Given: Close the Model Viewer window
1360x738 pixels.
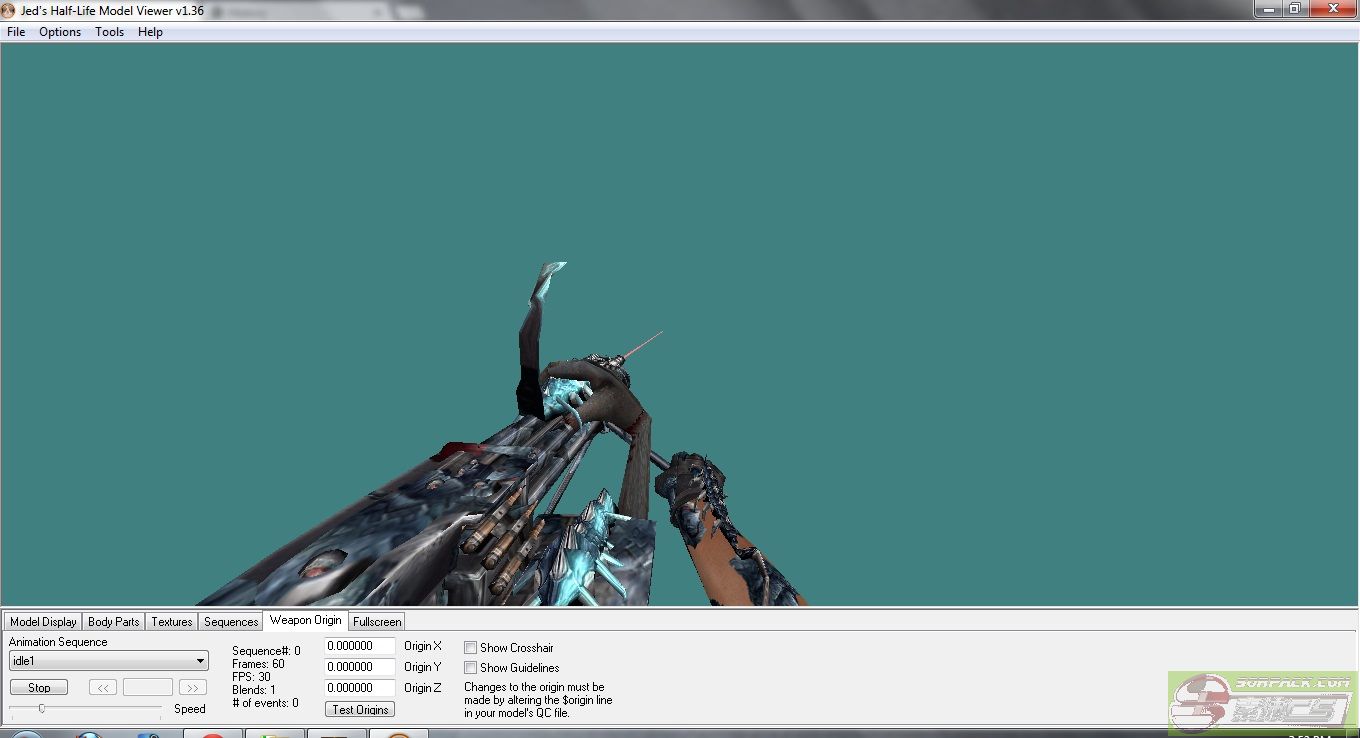Looking at the screenshot, I should (x=1333, y=8).
